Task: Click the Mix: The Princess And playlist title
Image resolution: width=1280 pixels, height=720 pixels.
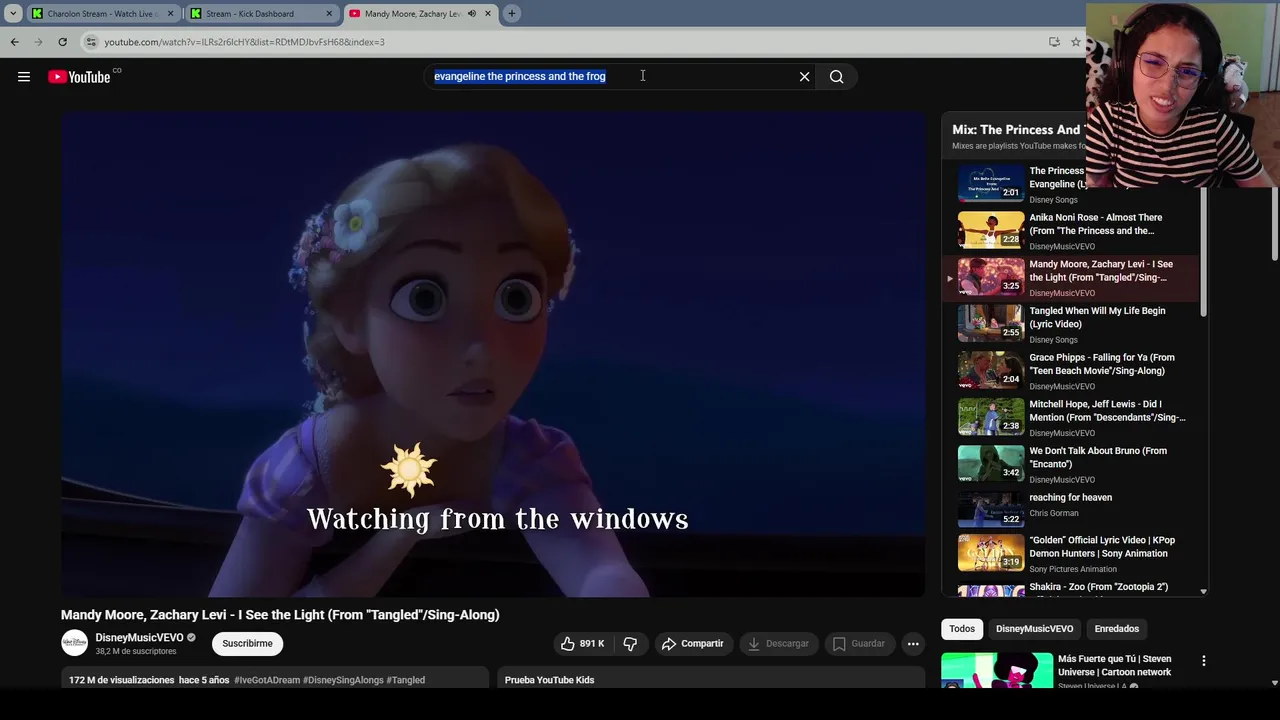Action: tap(1018, 130)
